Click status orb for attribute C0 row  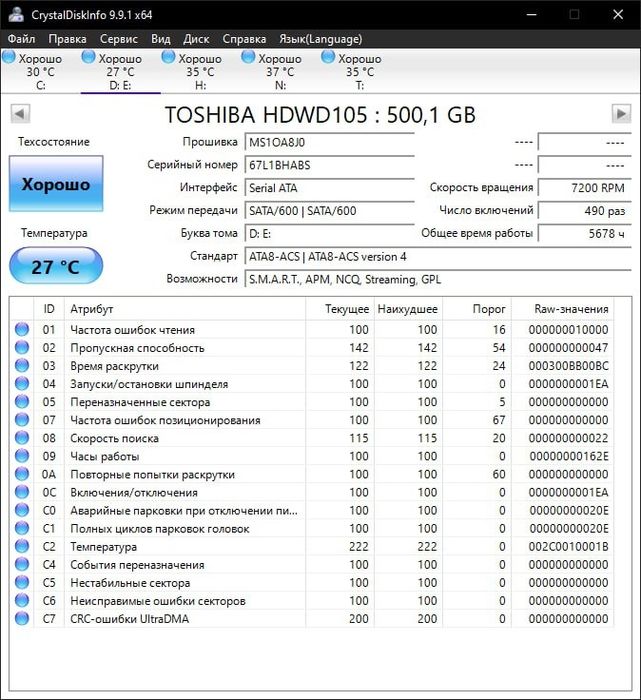pos(22,510)
